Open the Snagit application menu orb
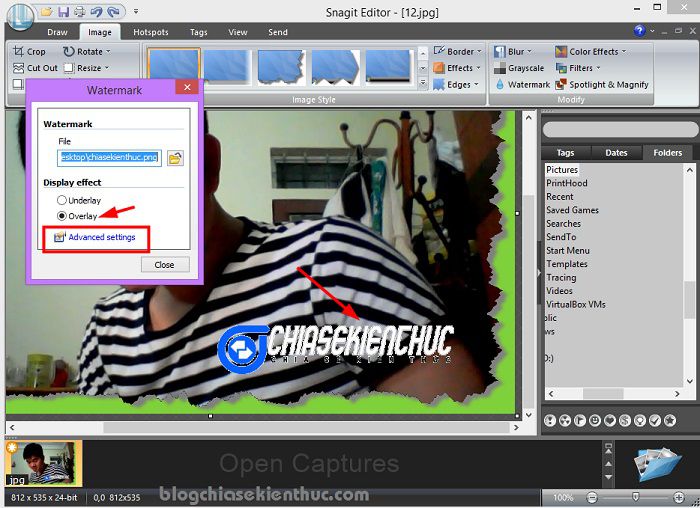 click(x=20, y=17)
